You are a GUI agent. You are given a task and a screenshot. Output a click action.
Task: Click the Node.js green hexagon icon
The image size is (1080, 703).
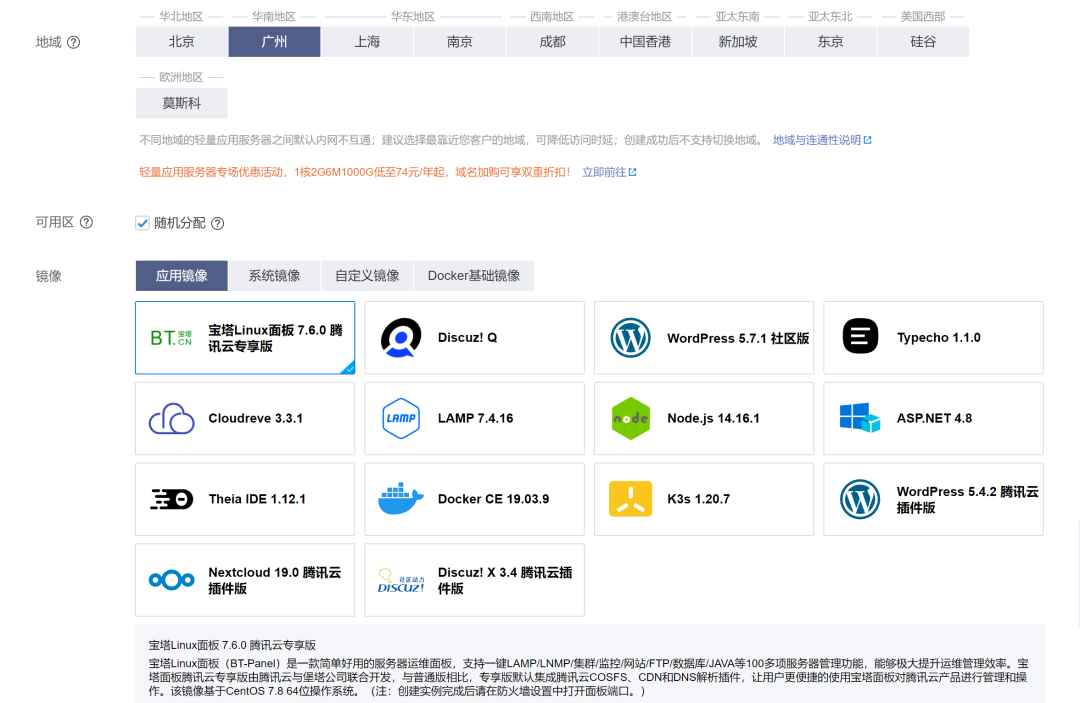630,419
